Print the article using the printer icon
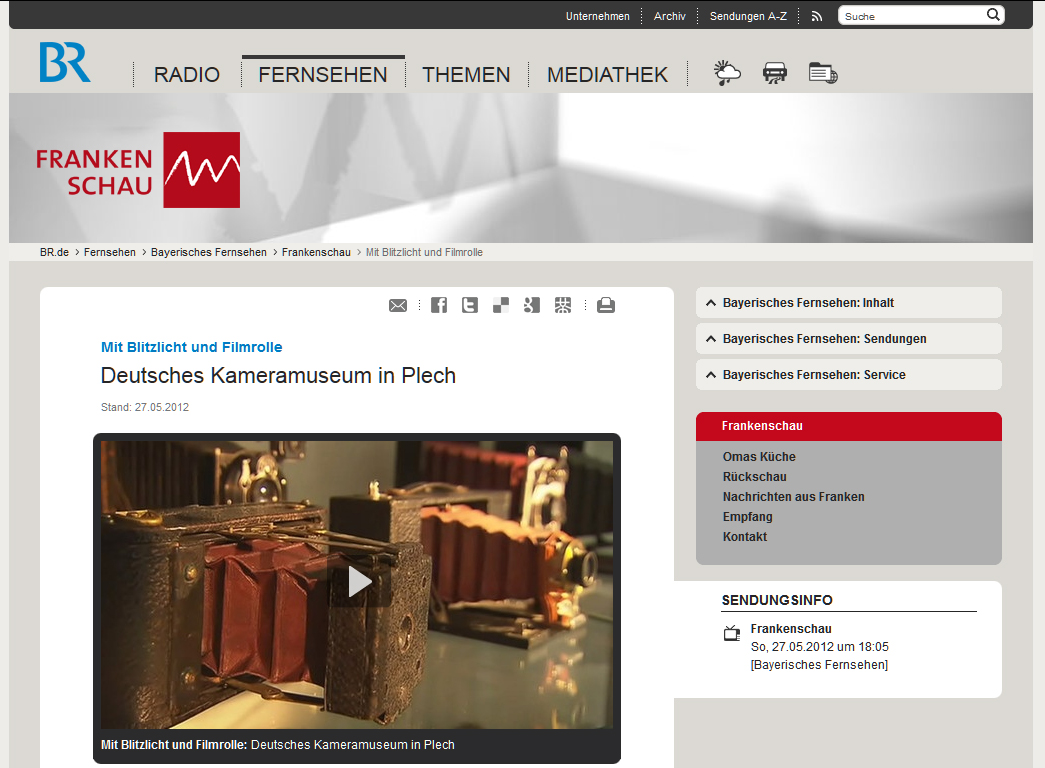The width and height of the screenshot is (1045, 768). point(606,305)
